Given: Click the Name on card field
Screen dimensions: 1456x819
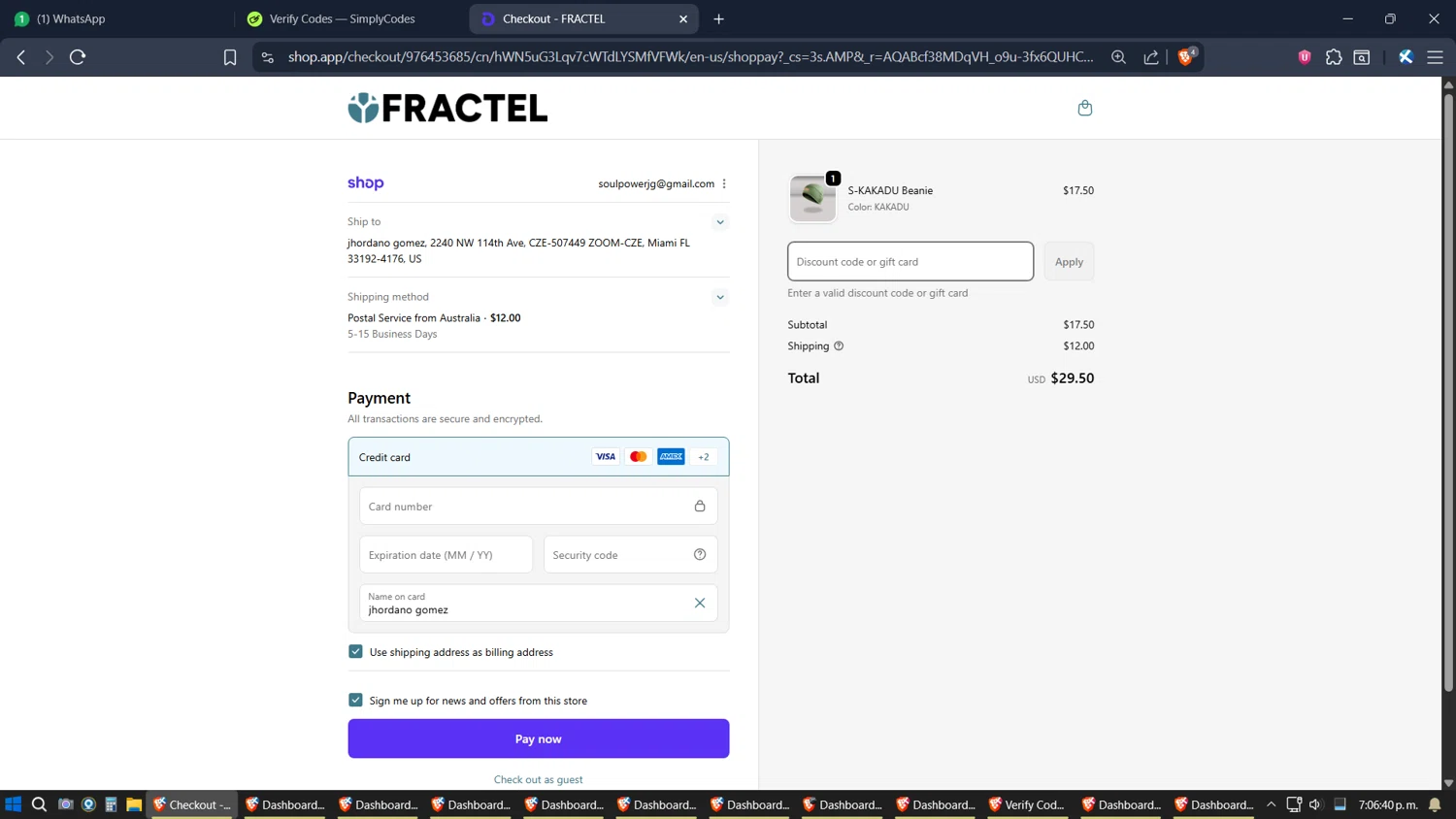Looking at the screenshot, I should pos(539,603).
